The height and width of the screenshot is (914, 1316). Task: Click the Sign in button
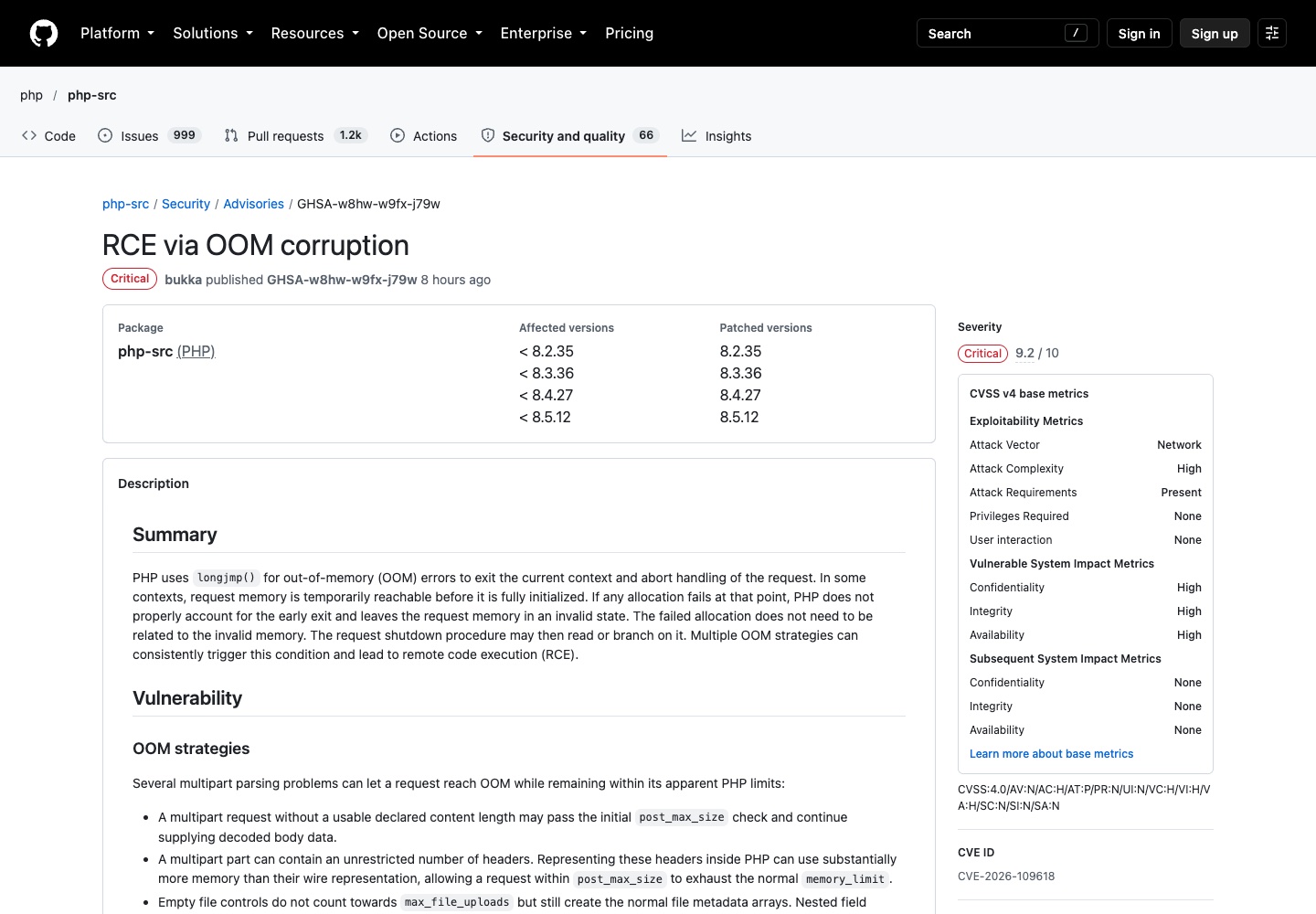[1139, 33]
